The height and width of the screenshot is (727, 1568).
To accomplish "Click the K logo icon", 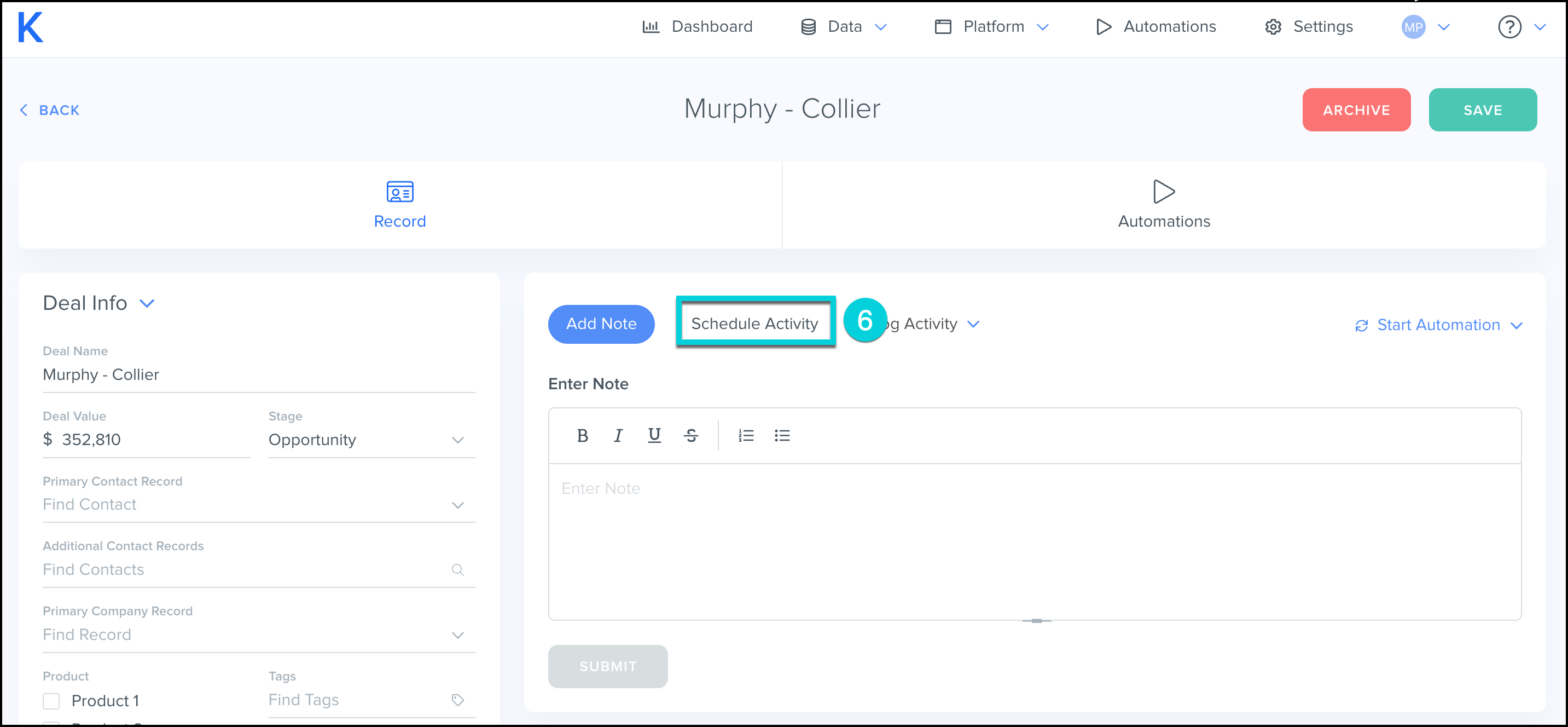I will click(31, 27).
